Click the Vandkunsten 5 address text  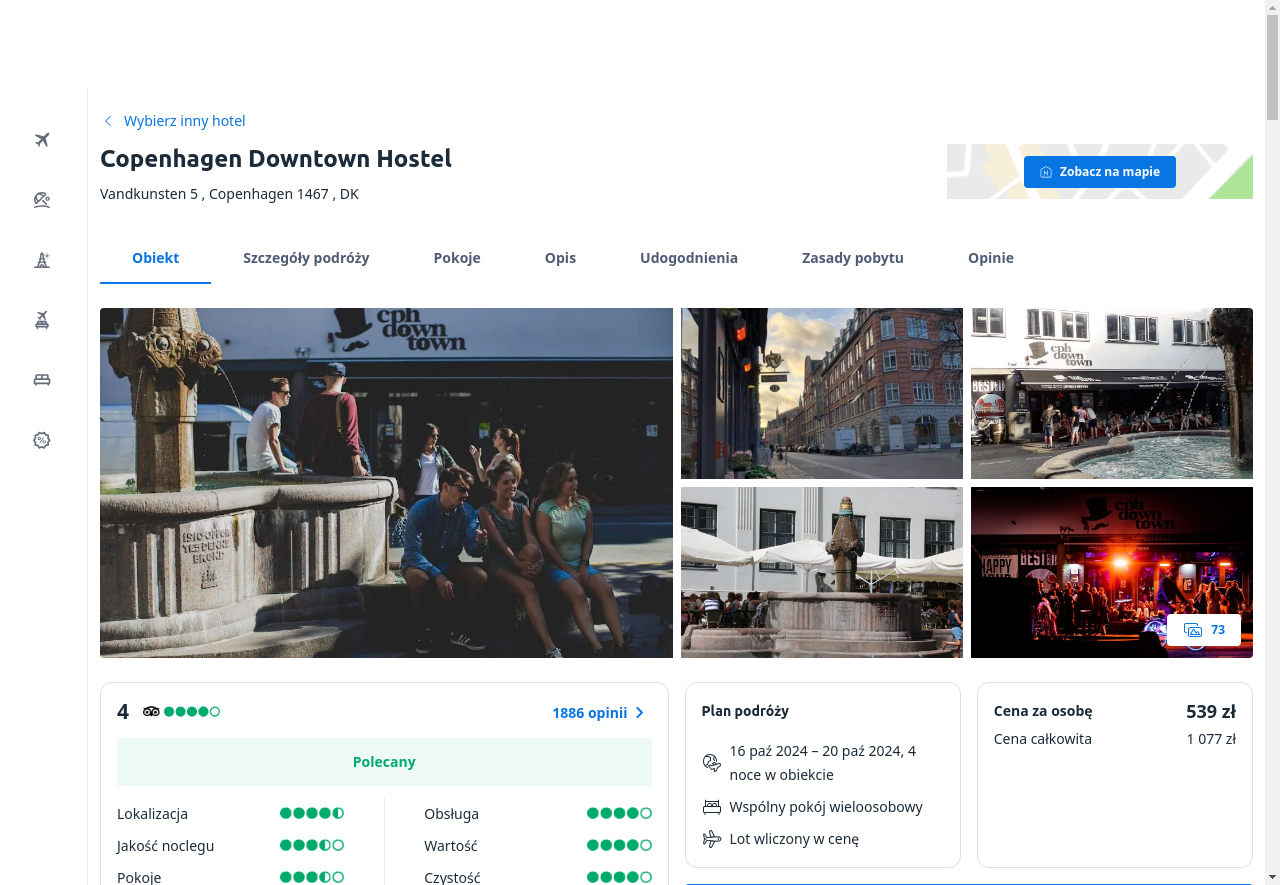pos(229,194)
